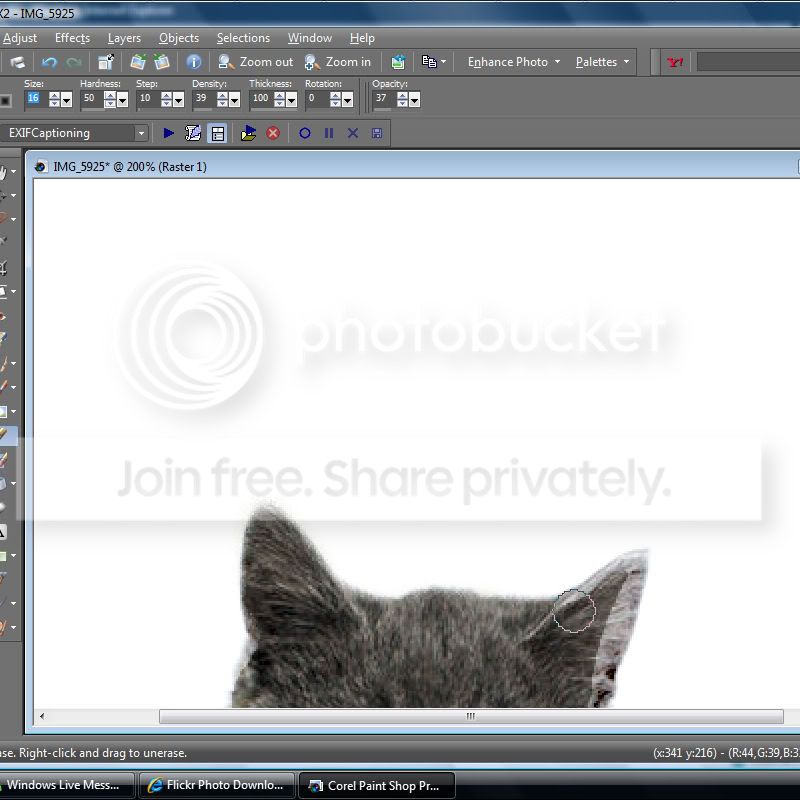Click the horizontal scrollbar thumb
Viewport: 800px width, 800px height.
click(470, 716)
